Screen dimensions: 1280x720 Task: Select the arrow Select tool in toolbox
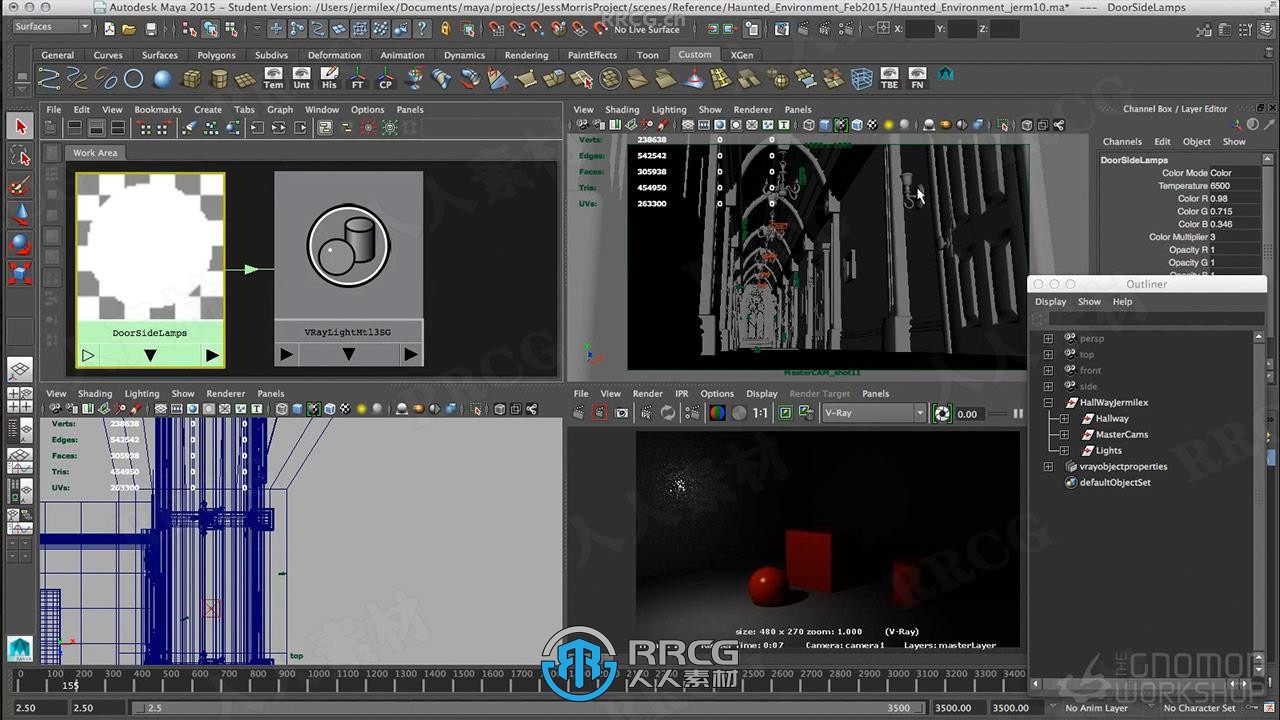(20, 127)
